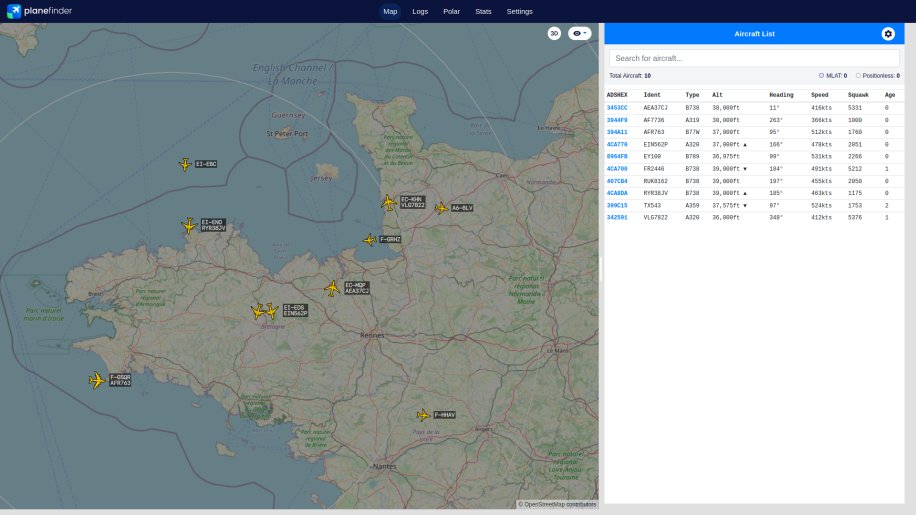This screenshot has width=916, height=515.
Task: Sort aircraft list by Speed column
Action: 819,95
